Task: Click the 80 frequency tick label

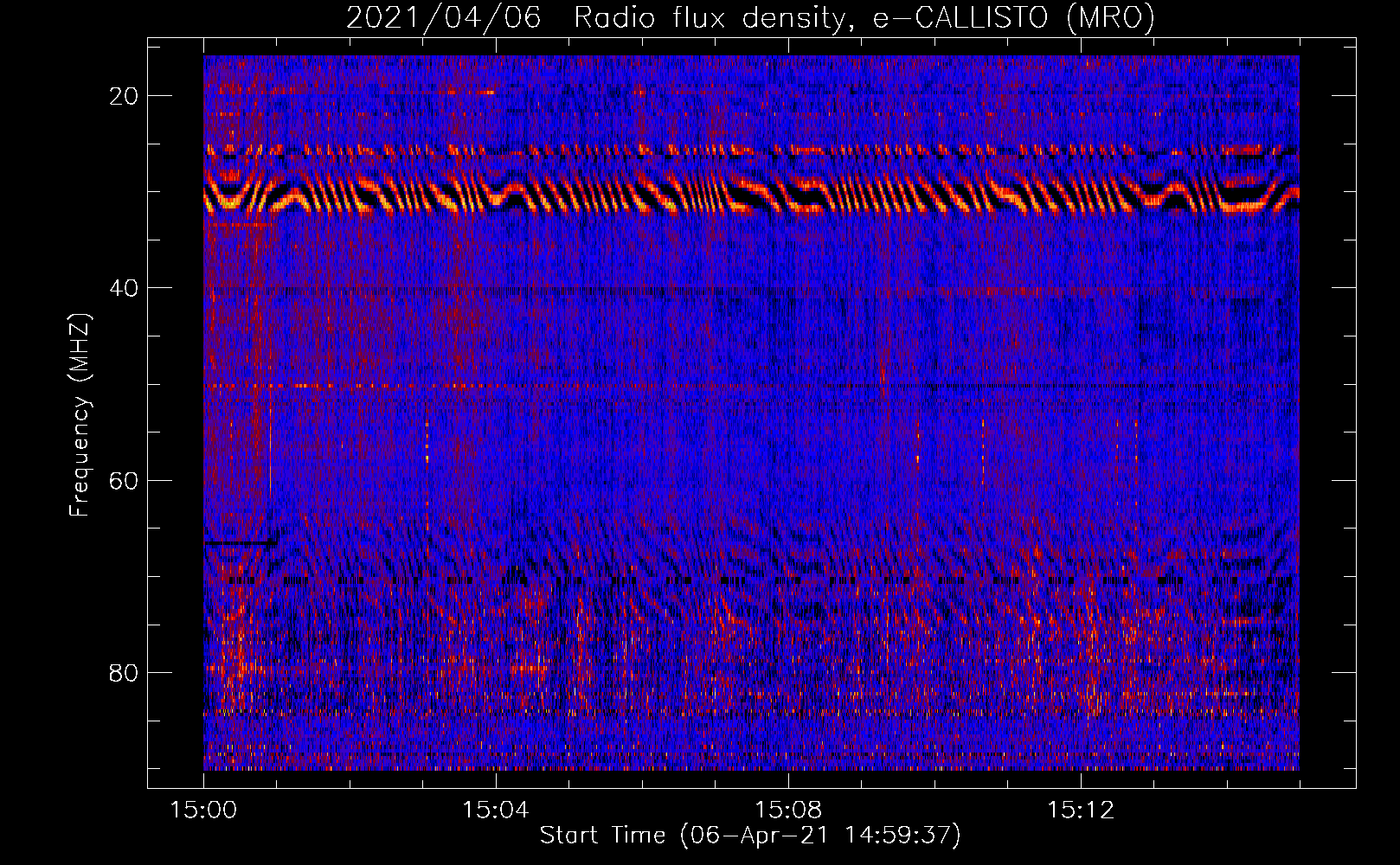Action: 124,672
